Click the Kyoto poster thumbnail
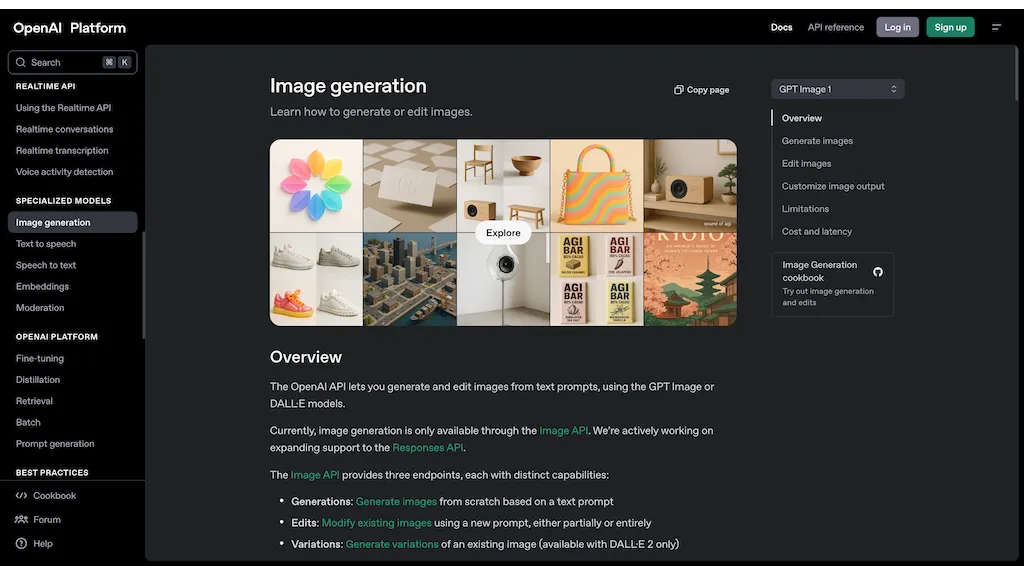Viewport: 1024px width, 576px height. tap(690, 280)
